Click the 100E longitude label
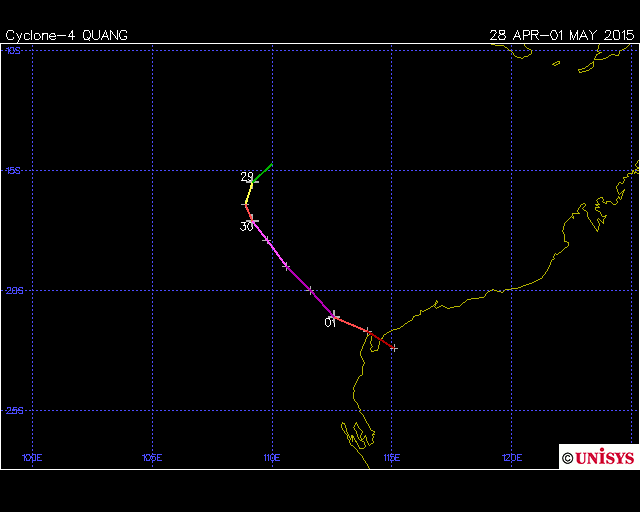The image size is (640, 512). [33, 458]
